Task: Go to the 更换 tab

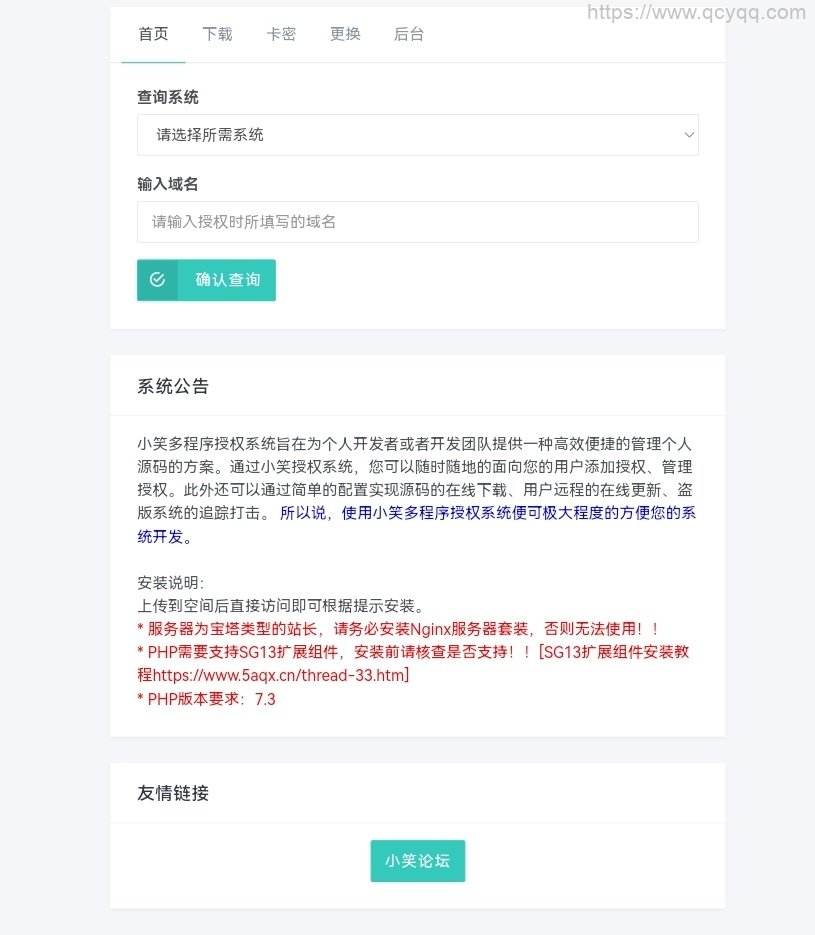Action: point(345,34)
